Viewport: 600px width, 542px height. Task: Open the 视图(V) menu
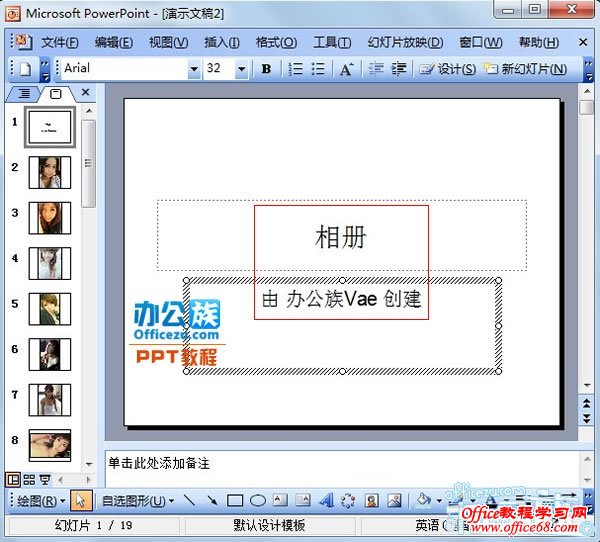(x=168, y=42)
